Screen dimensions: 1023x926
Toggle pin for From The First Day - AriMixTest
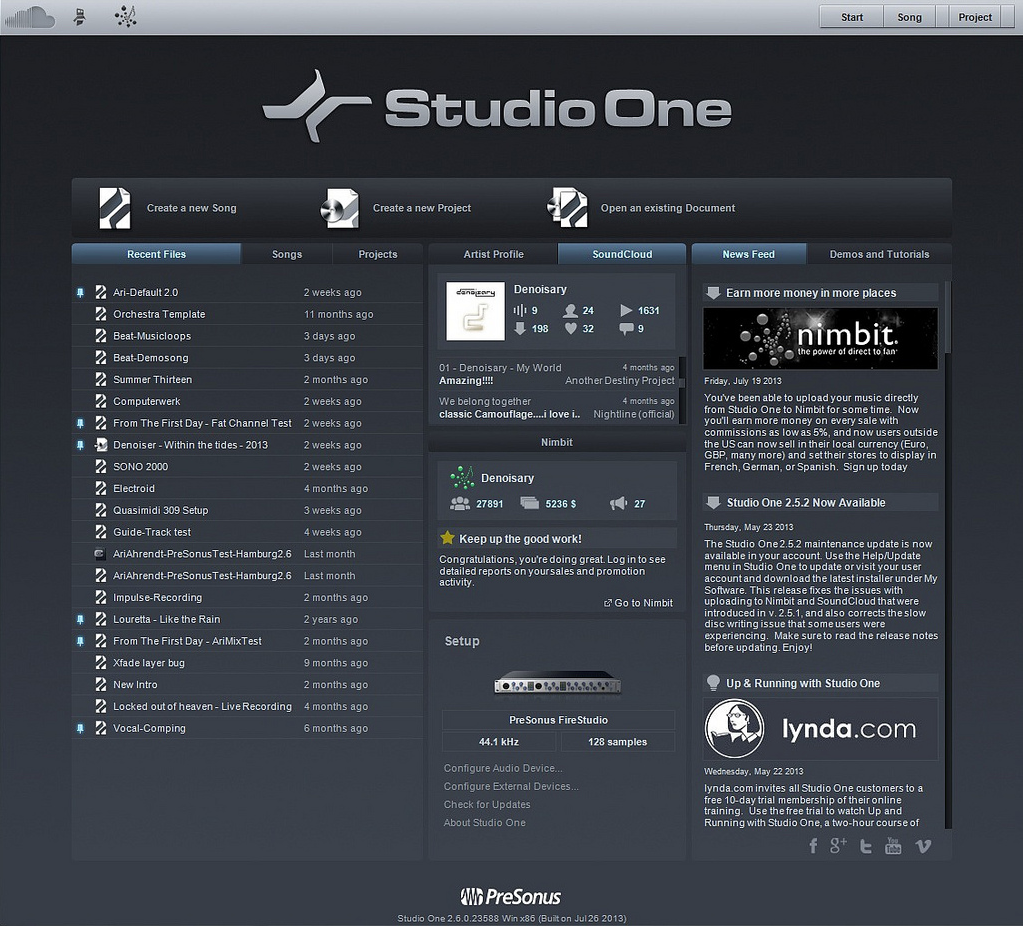point(80,641)
